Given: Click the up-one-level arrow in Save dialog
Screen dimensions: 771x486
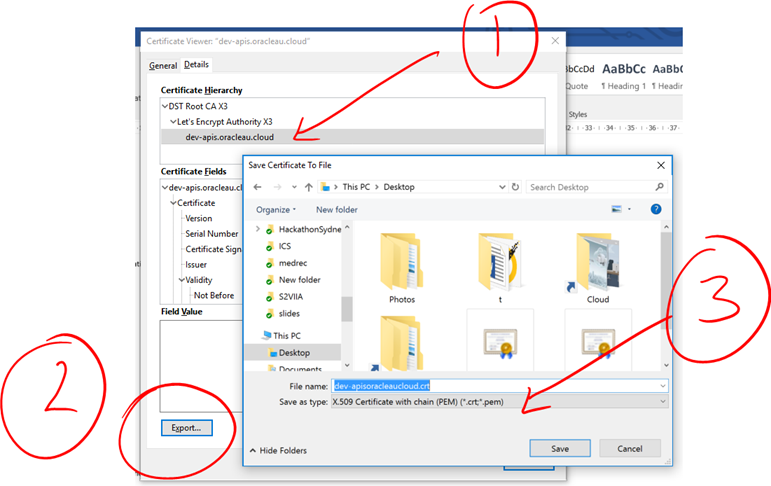Looking at the screenshot, I should [x=309, y=187].
